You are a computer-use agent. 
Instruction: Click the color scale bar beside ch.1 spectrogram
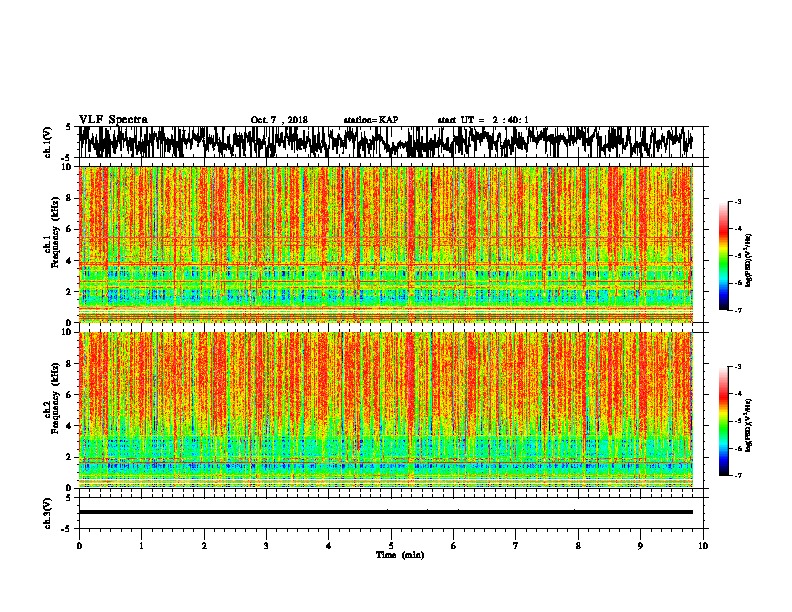724,256
